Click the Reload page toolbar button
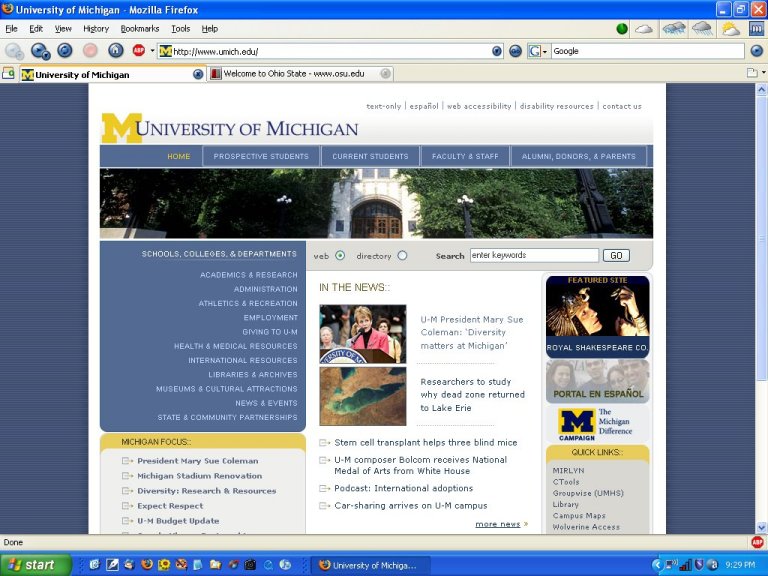 coord(65,51)
